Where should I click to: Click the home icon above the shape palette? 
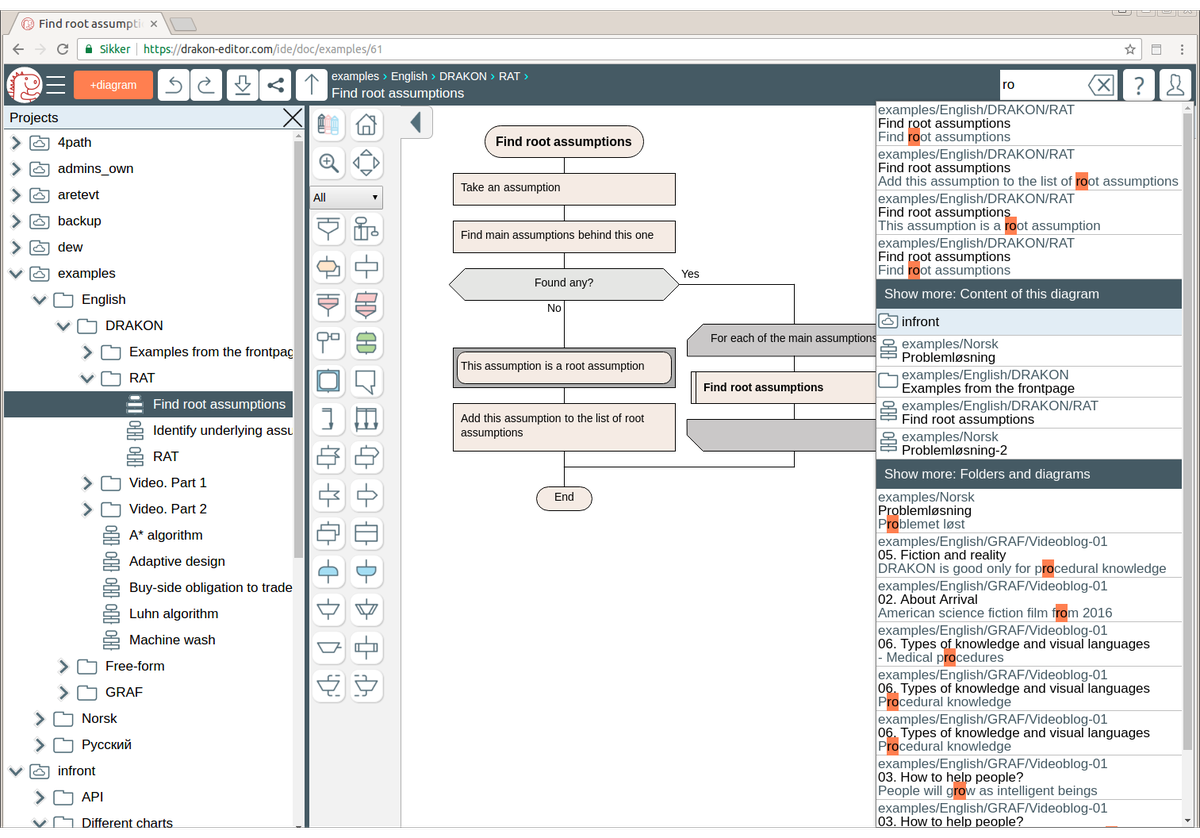(366, 124)
